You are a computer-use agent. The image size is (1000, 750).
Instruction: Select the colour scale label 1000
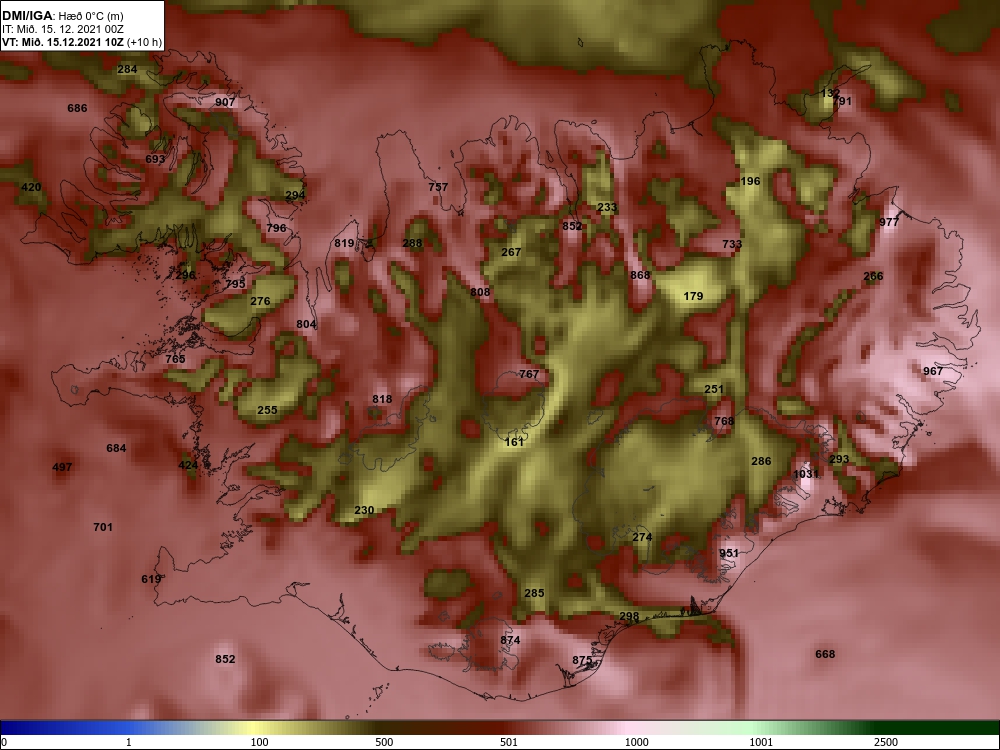point(637,743)
